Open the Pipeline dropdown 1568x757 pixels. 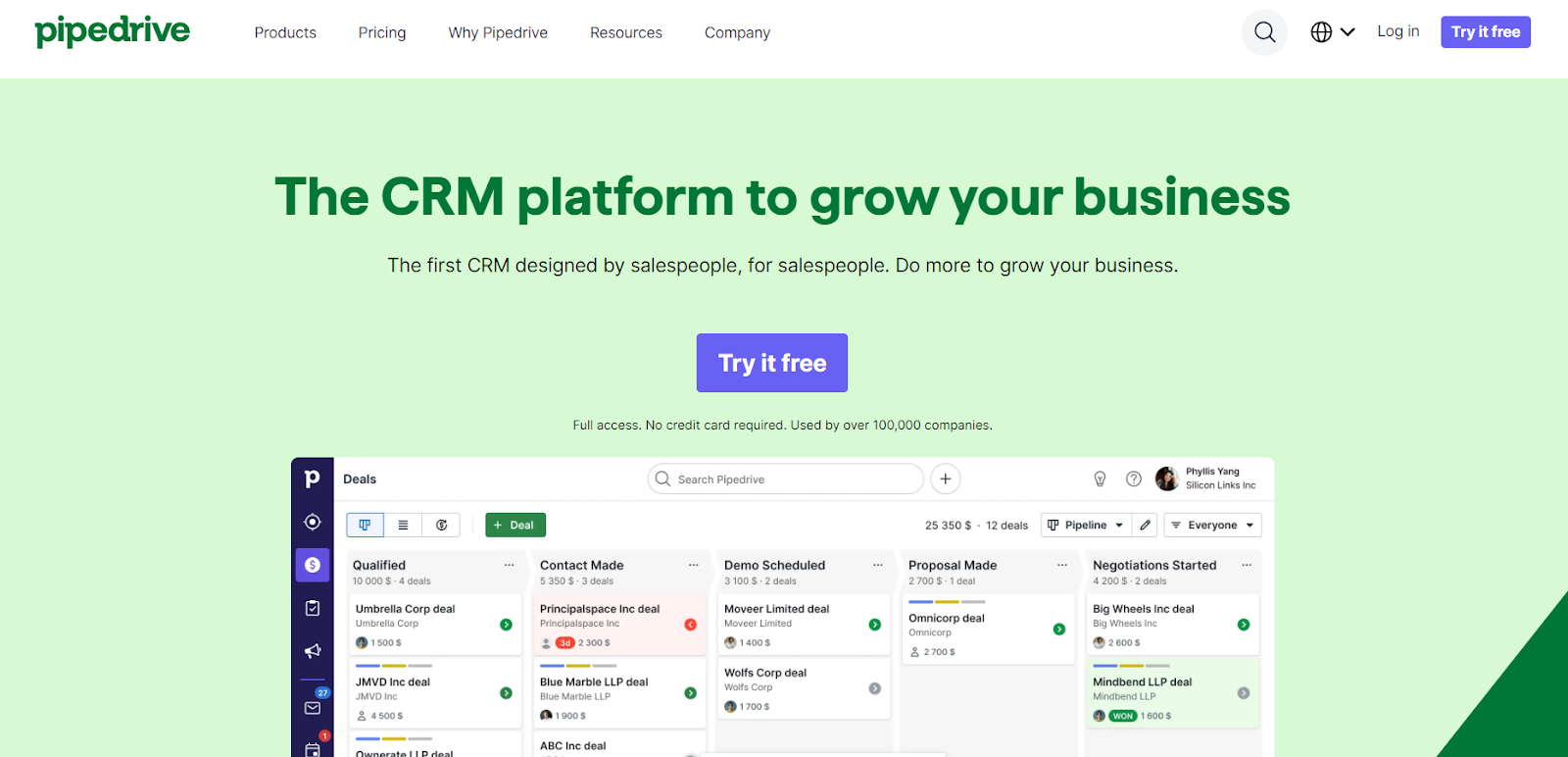click(x=1086, y=526)
